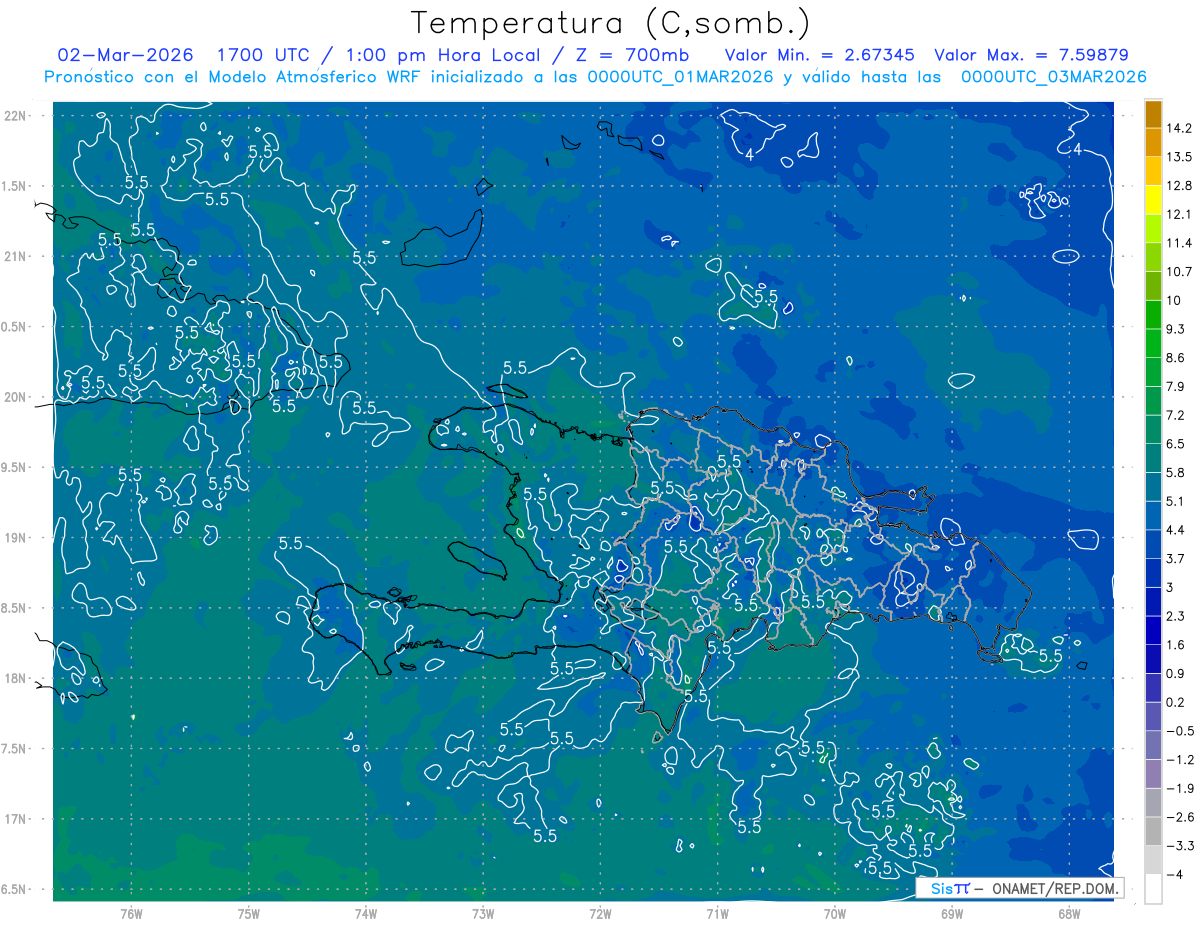Pick the yellow swatch between 12.8 and 12.1
This screenshot has width=1200, height=927.
coord(1153,200)
